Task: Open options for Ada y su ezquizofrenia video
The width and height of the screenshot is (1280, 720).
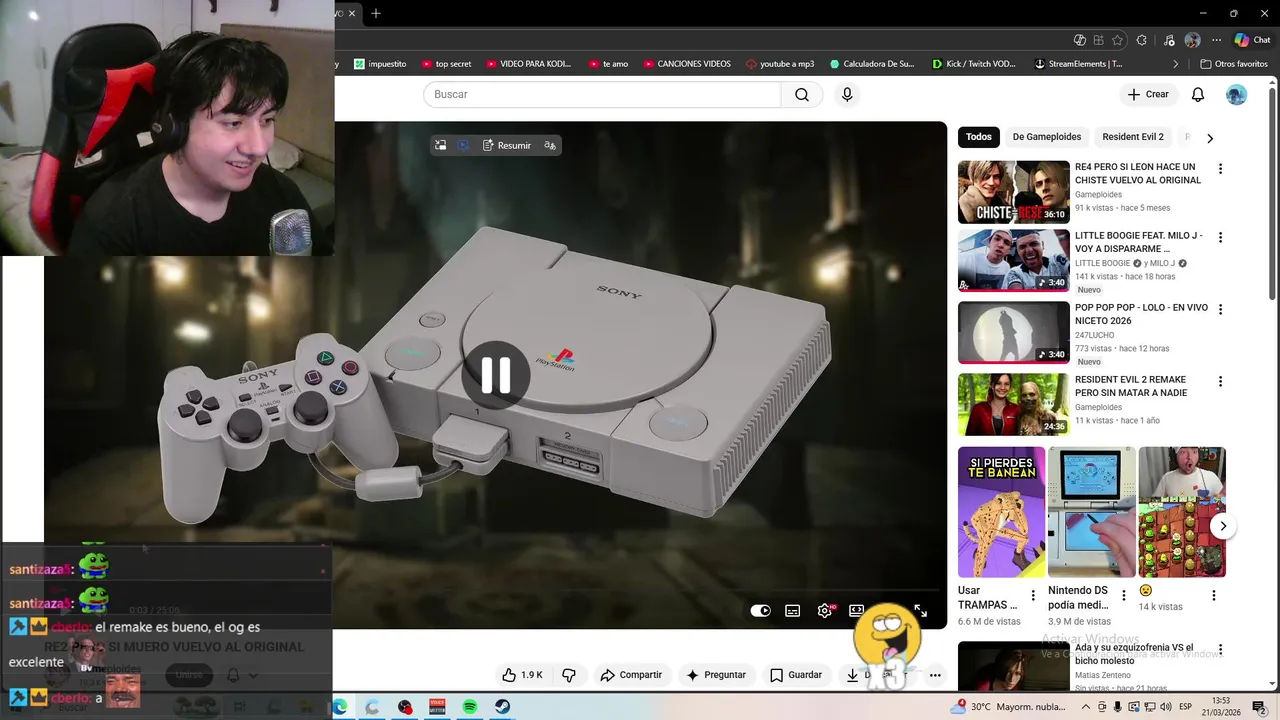Action: pyautogui.click(x=1220, y=650)
